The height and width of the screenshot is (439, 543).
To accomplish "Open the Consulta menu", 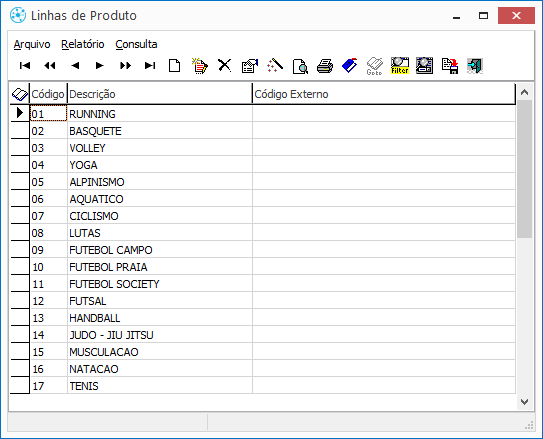I will (136, 44).
